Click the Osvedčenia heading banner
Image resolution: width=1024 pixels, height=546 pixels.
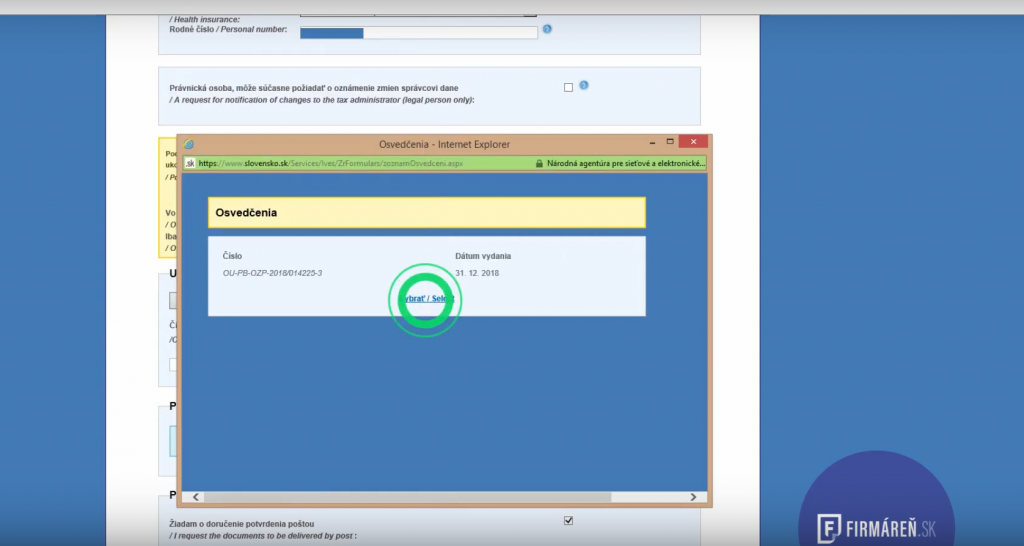(x=427, y=212)
